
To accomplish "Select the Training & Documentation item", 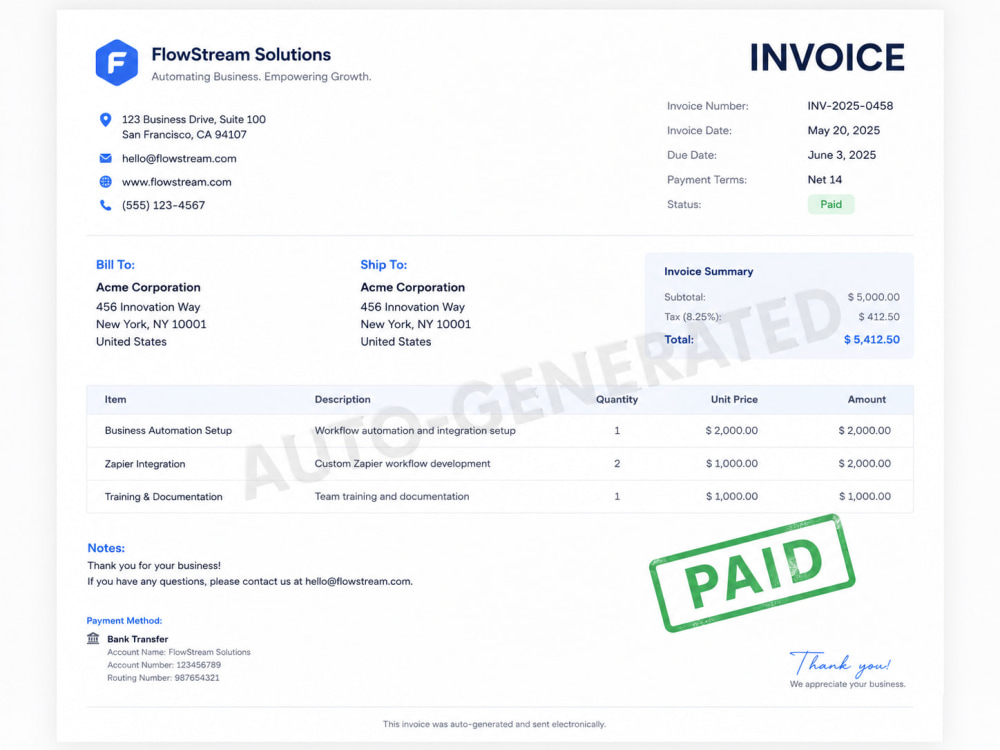I will coord(163,496).
